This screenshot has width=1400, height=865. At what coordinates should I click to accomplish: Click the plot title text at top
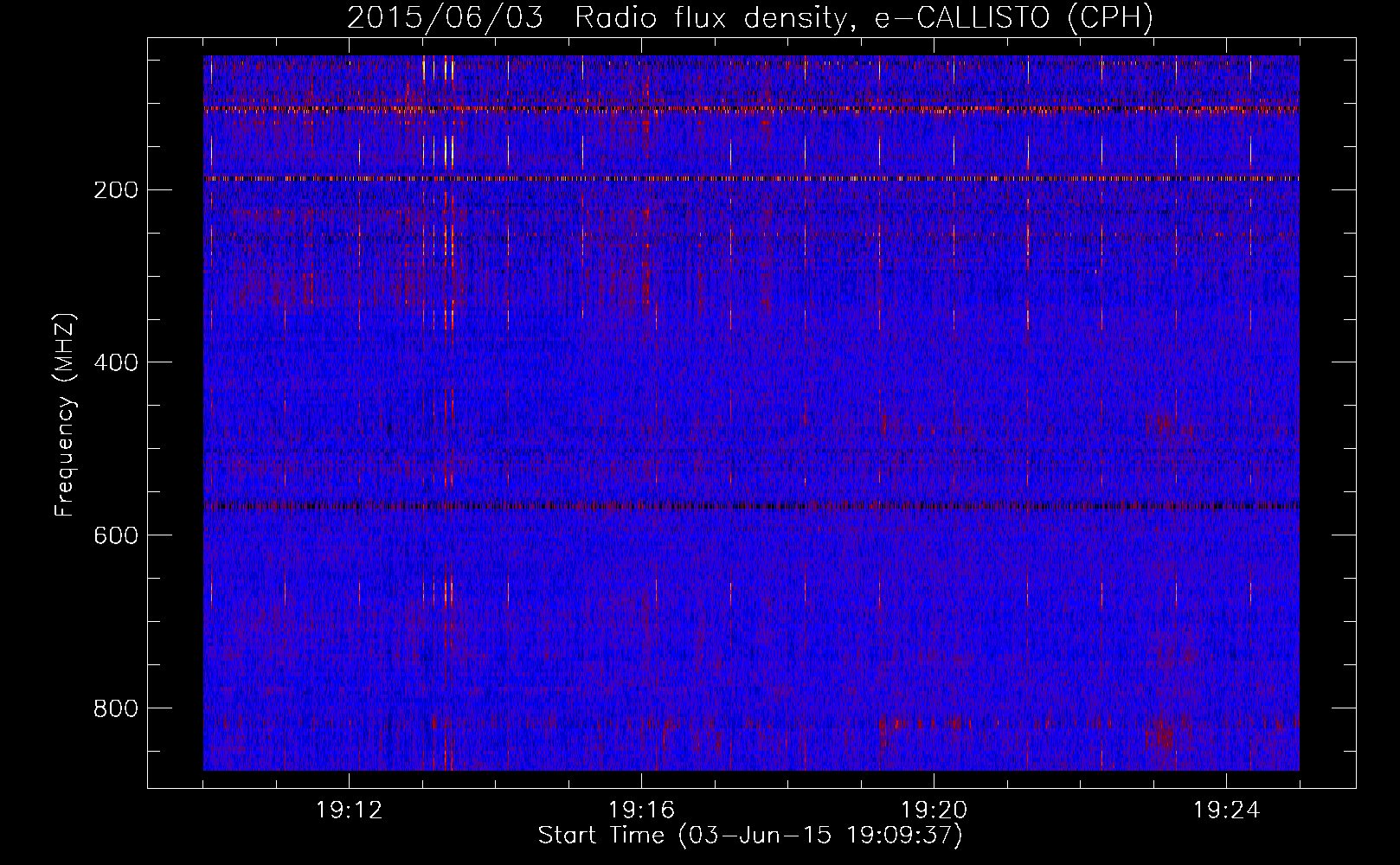coord(750,18)
